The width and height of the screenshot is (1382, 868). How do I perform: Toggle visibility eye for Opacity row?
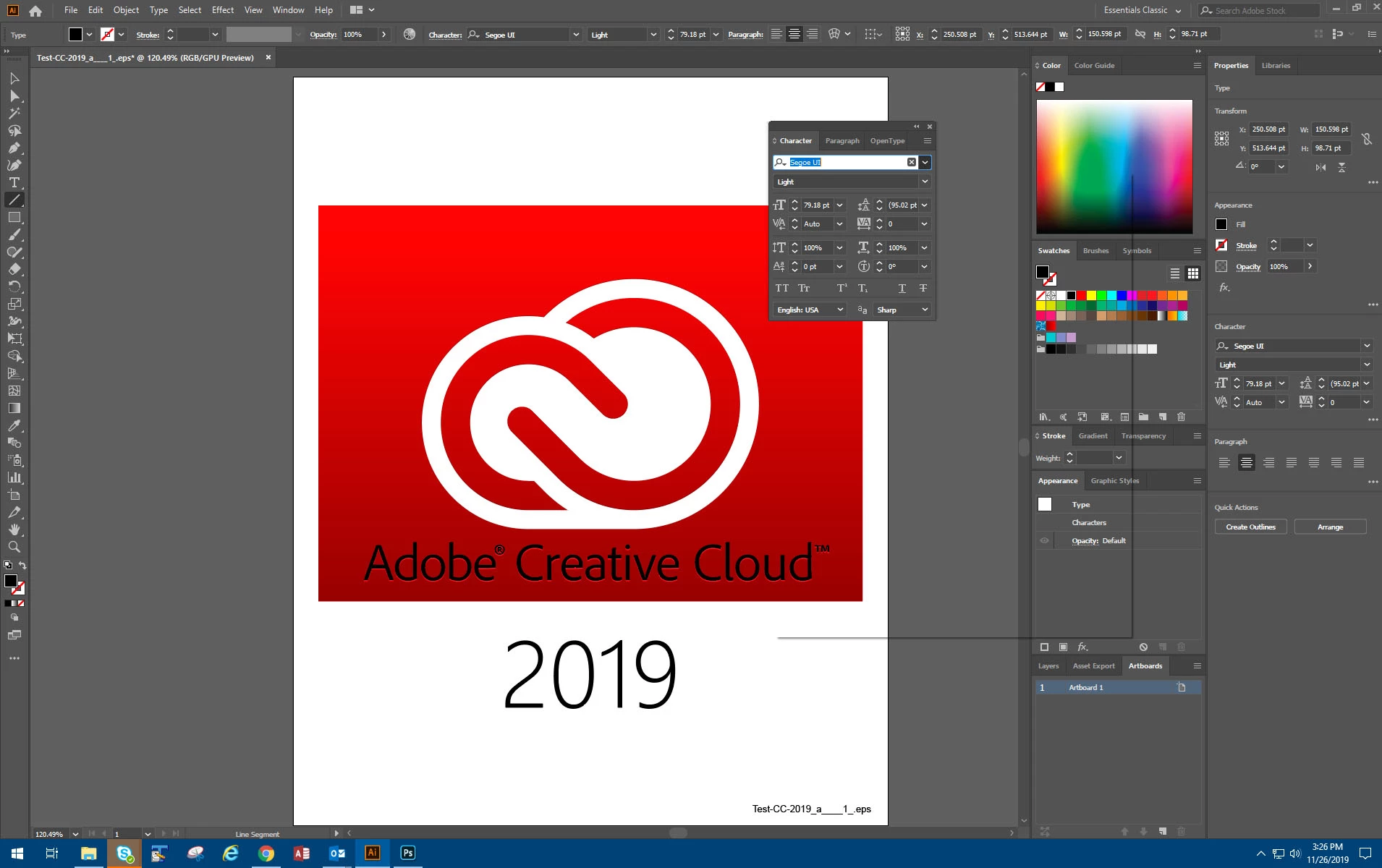[1044, 540]
